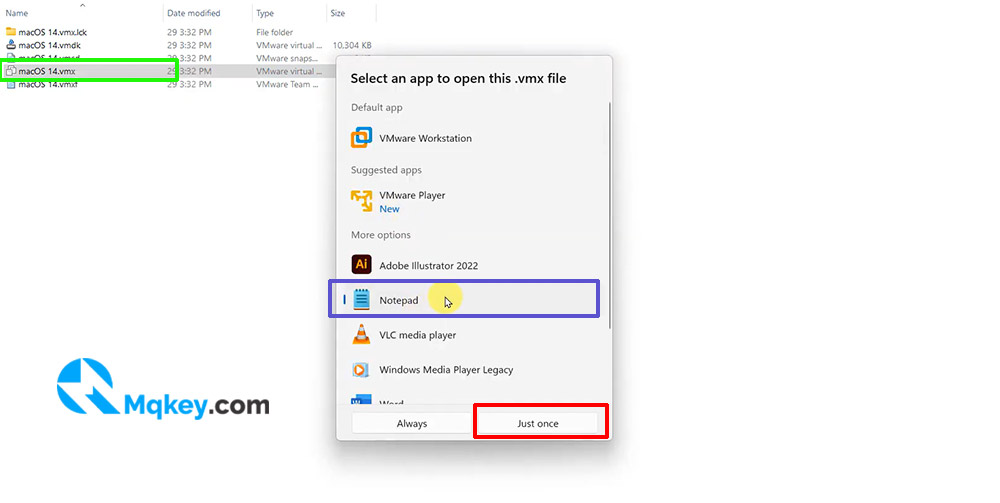Click the VMware Player icon

[362, 201]
